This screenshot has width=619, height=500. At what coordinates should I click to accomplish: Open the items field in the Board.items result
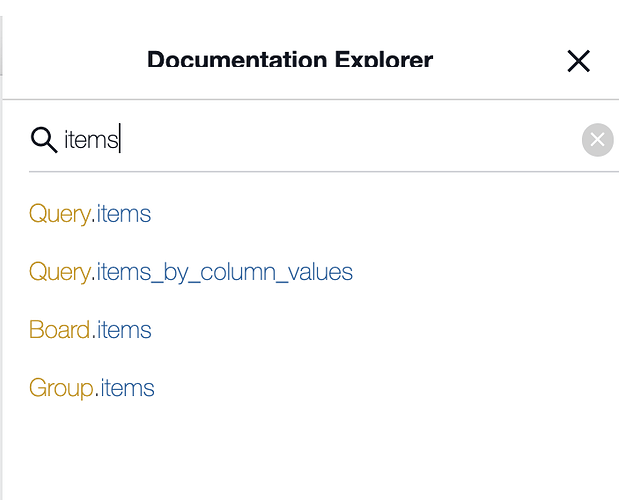point(124,330)
